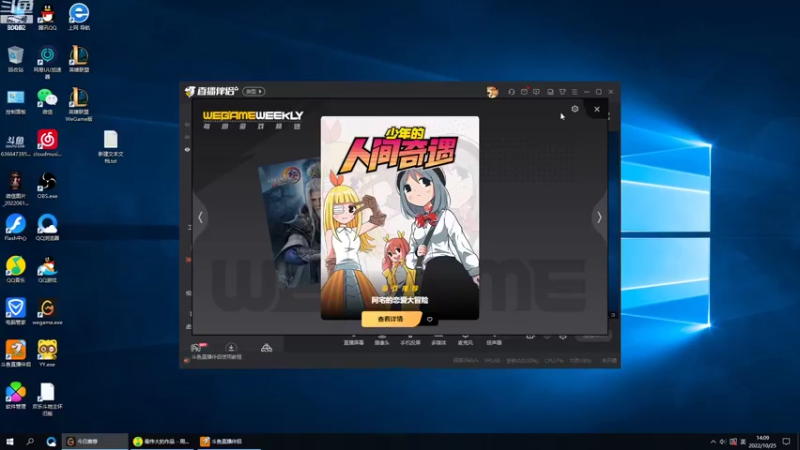Open the QQ游戏 desktop icon
This screenshot has width=800, height=450.
click(47, 269)
